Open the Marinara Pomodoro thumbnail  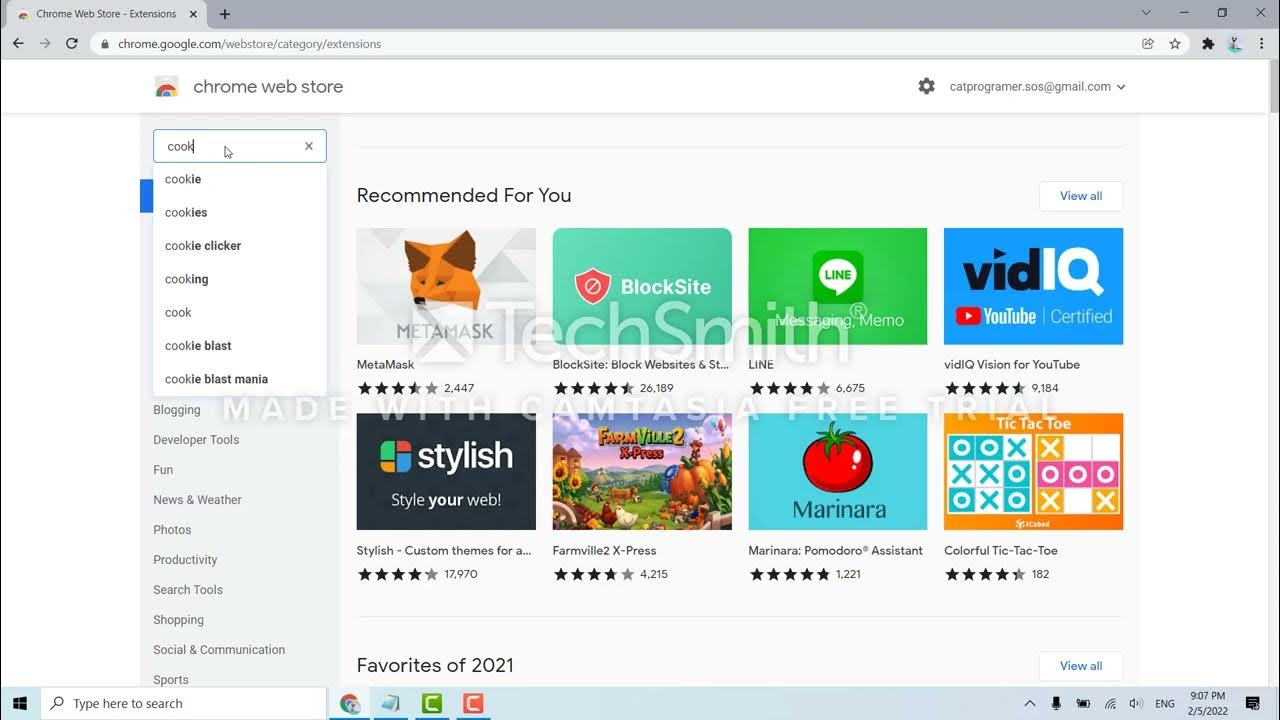click(838, 472)
